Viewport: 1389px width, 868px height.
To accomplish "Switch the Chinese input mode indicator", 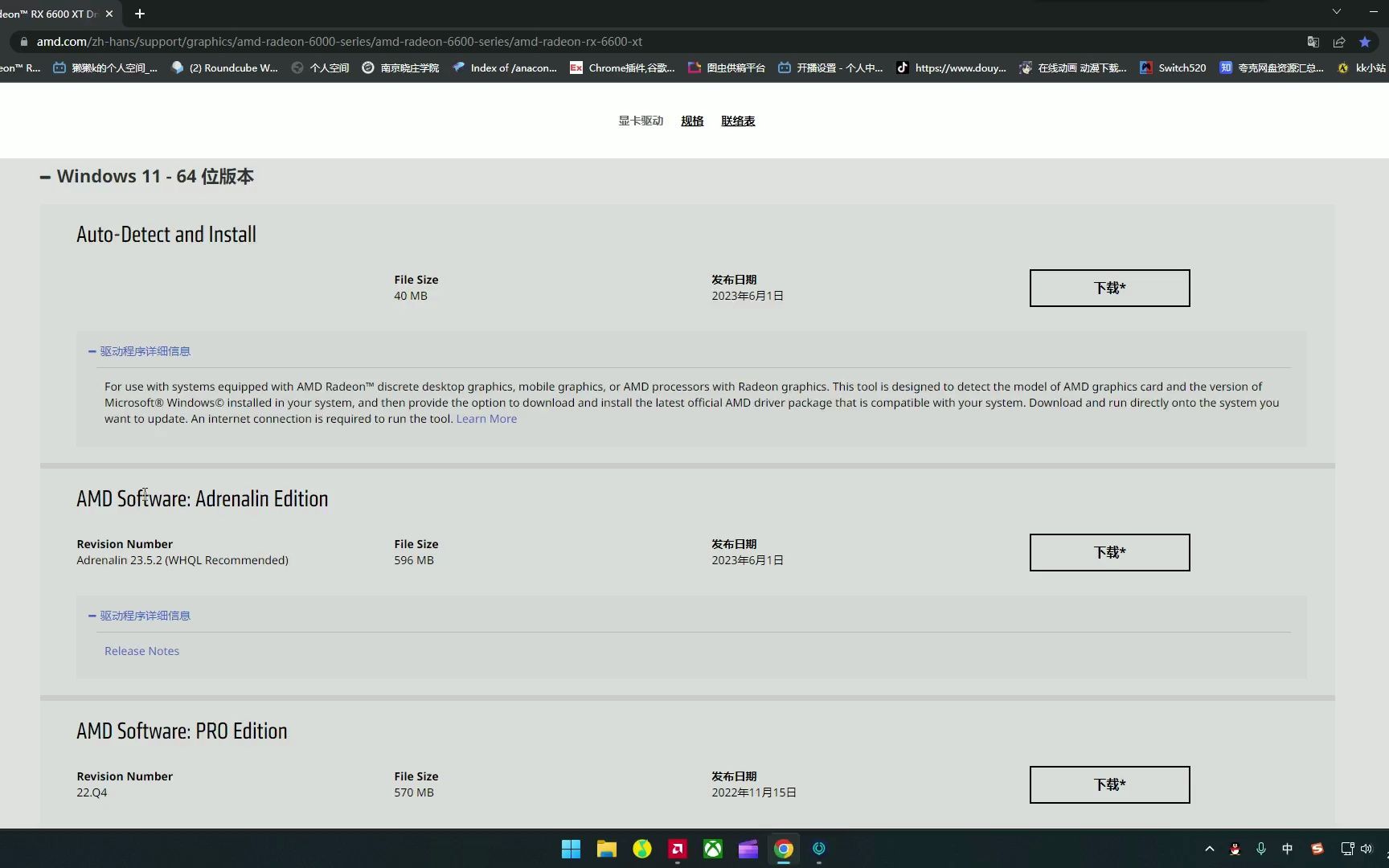I will click(1287, 849).
